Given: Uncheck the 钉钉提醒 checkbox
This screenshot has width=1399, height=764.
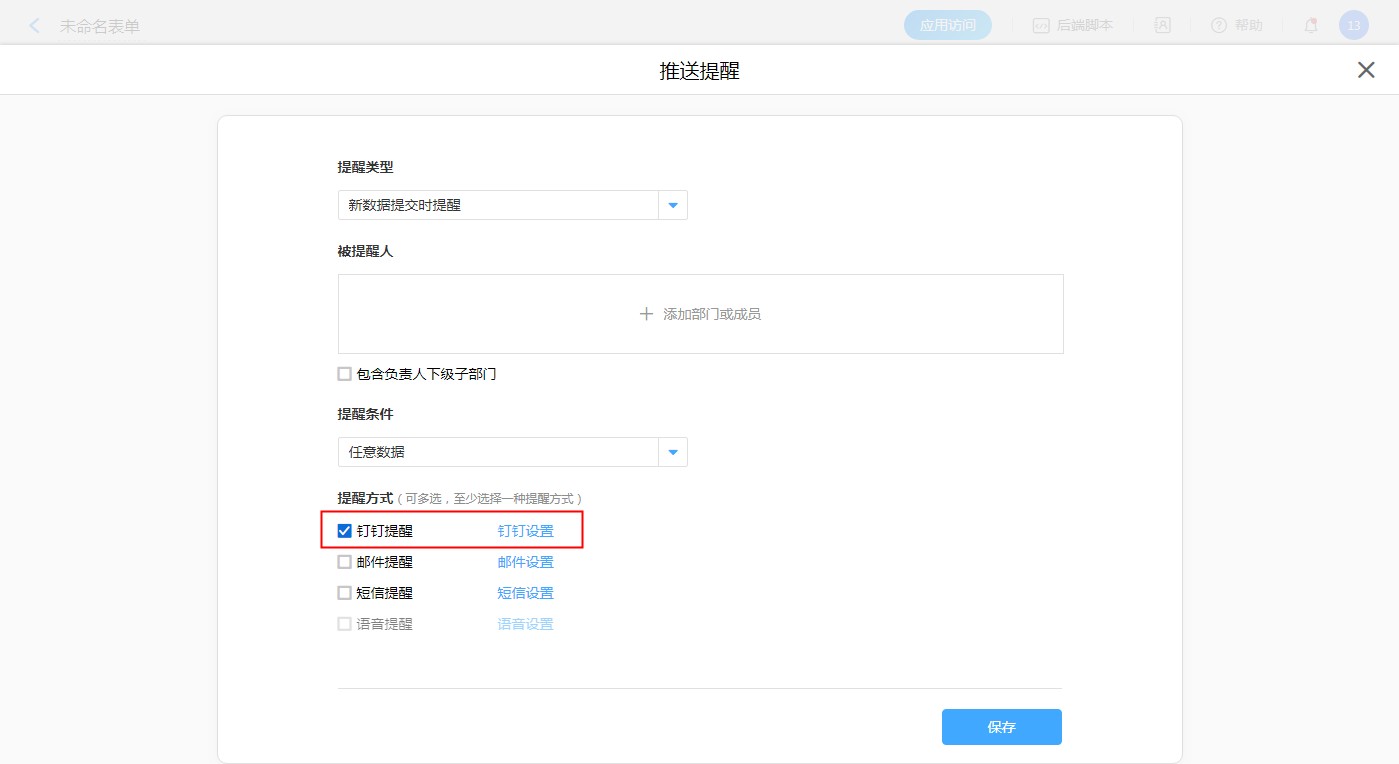Looking at the screenshot, I should [345, 531].
